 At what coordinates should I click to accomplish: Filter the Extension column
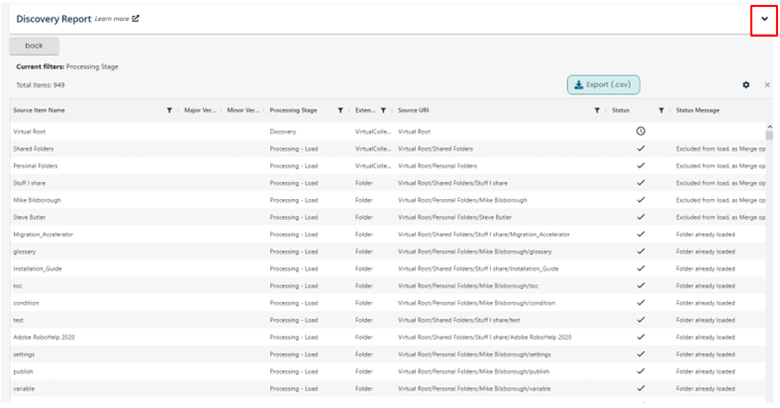383,110
